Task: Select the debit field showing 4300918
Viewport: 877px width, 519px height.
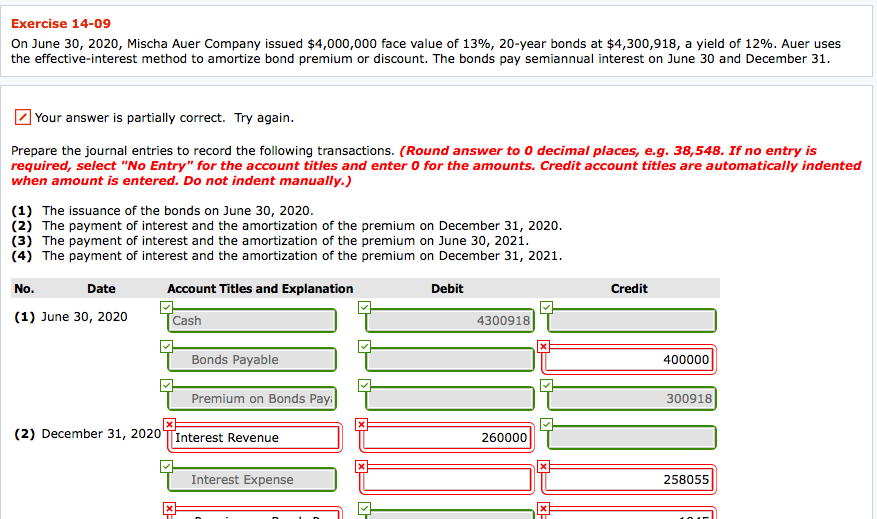Action: pyautogui.click(x=450, y=320)
